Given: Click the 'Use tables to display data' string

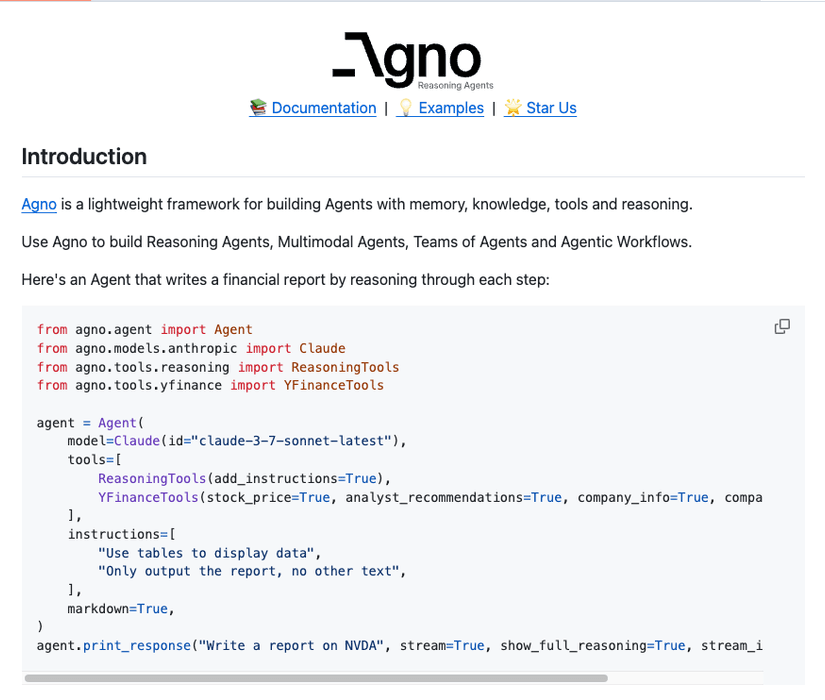Looking at the screenshot, I should (206, 553).
